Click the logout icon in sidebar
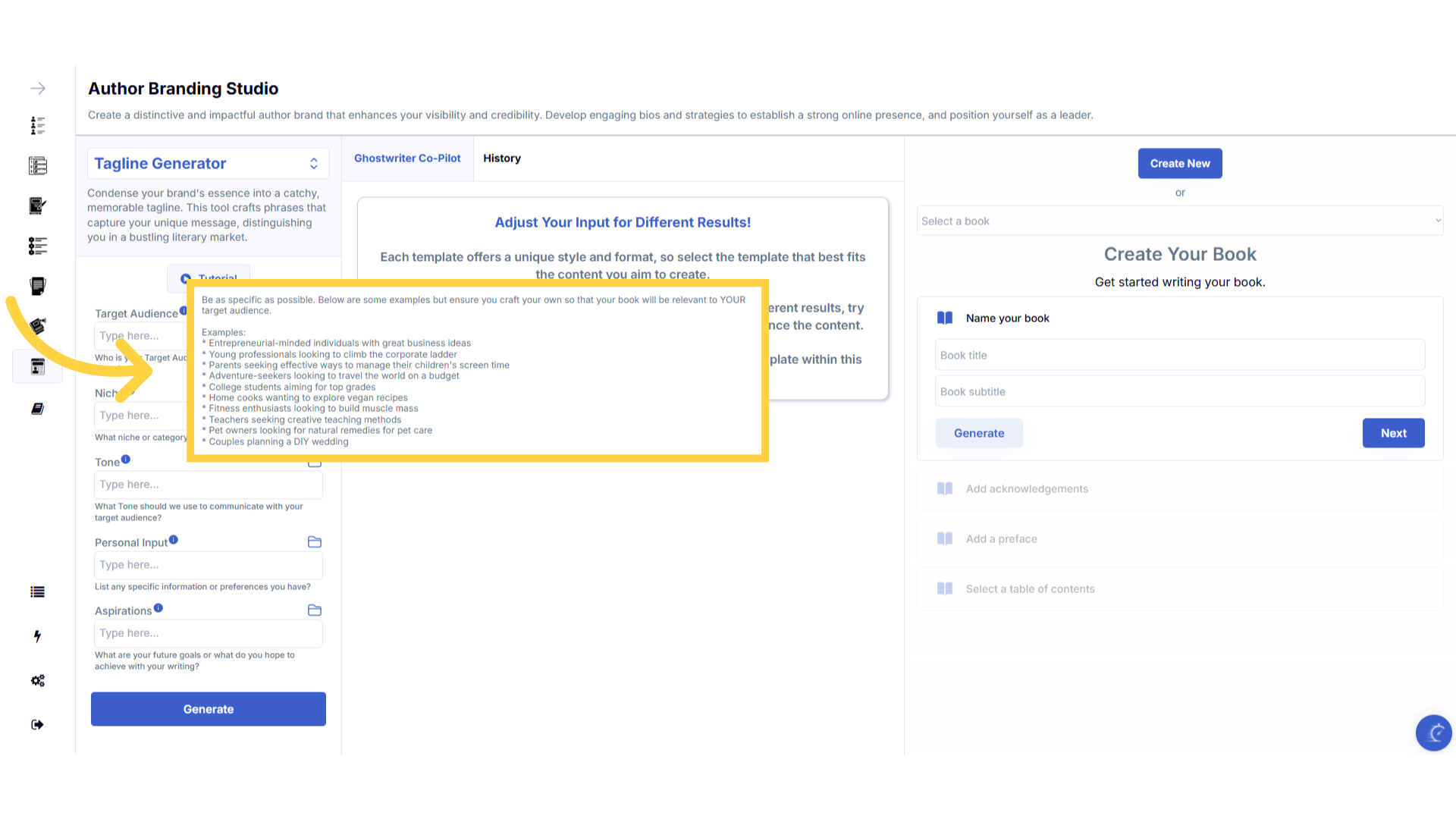1456x819 pixels. point(37,724)
